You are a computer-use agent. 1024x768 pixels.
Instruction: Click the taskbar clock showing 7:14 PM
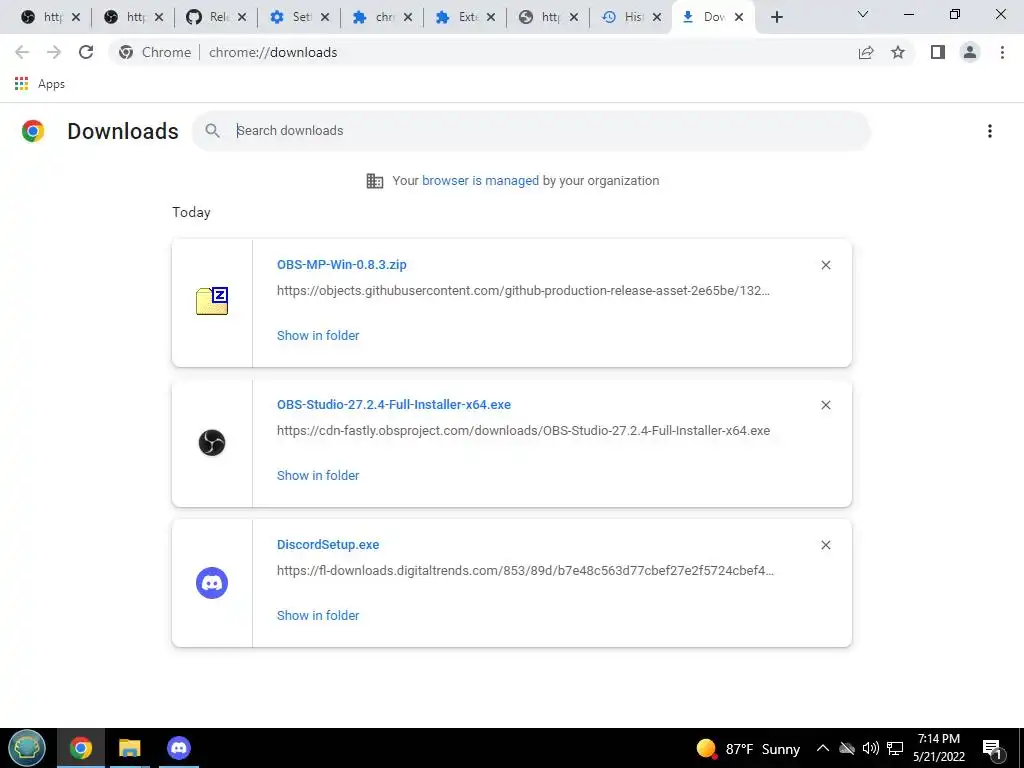[939, 748]
